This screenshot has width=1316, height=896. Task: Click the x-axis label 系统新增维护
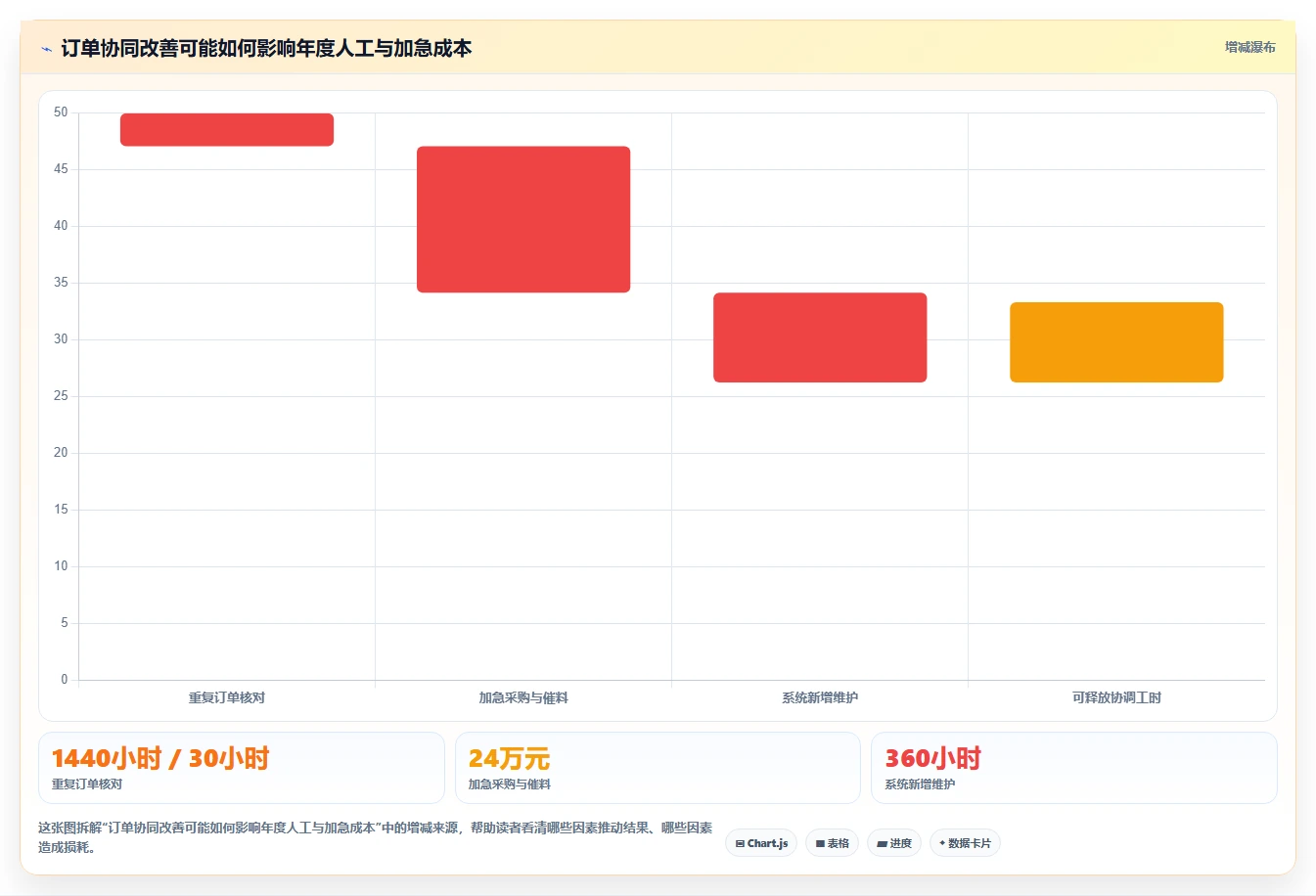click(820, 697)
